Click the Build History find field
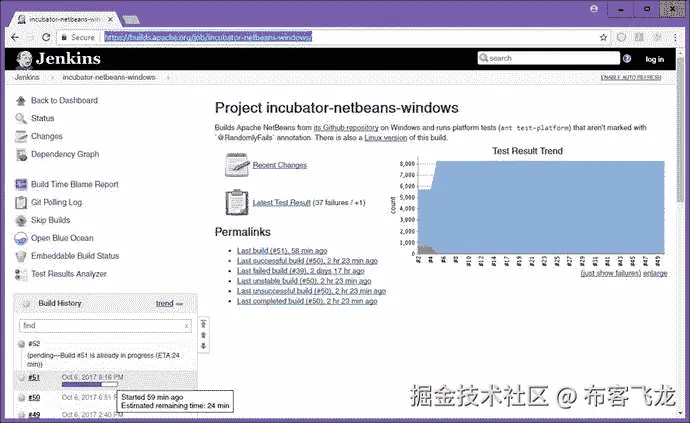Viewport: 690px width, 423px height. tap(105, 326)
